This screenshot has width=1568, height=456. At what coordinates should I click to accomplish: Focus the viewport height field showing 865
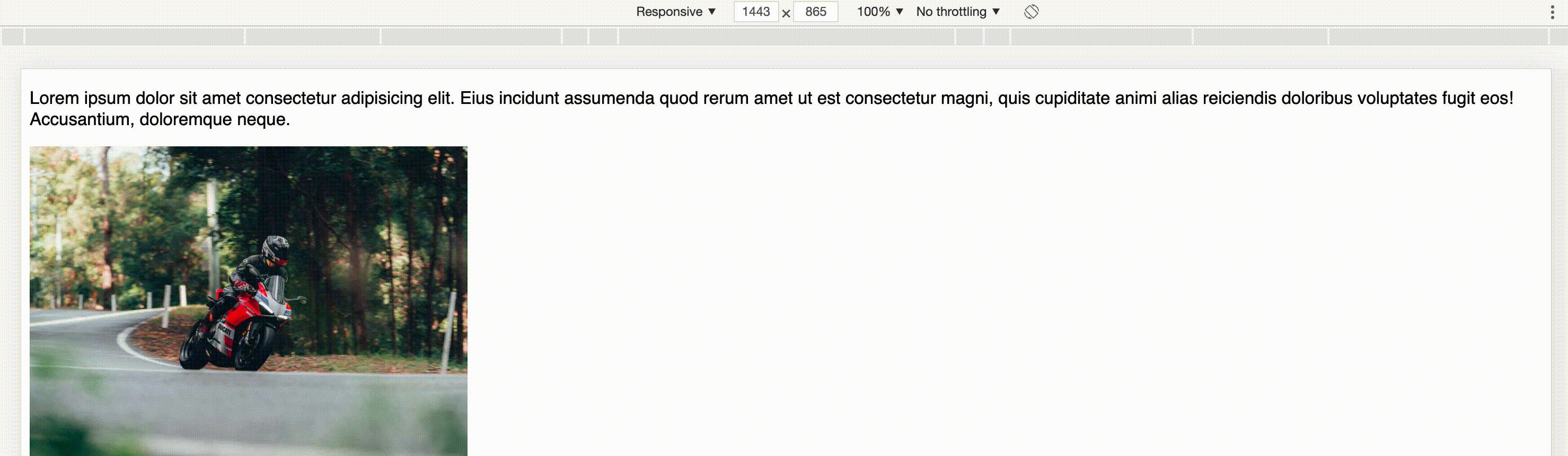point(816,12)
